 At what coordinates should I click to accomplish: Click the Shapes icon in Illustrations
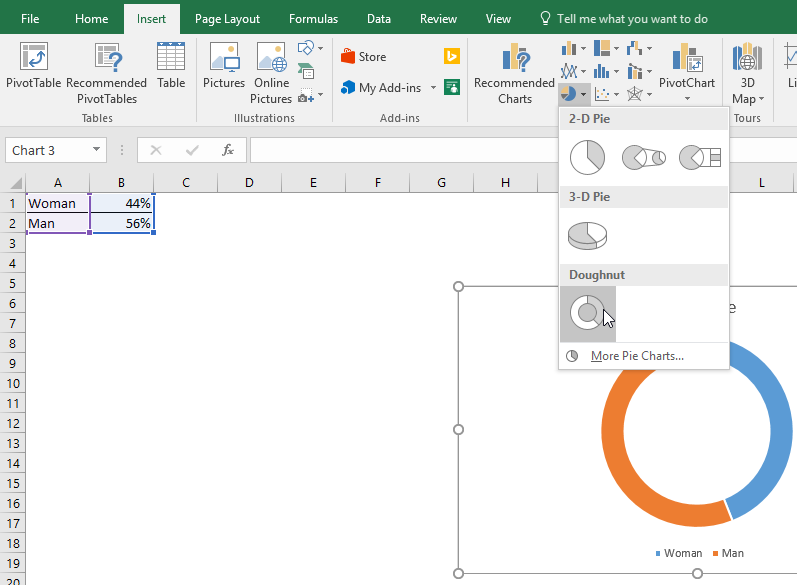(x=305, y=48)
